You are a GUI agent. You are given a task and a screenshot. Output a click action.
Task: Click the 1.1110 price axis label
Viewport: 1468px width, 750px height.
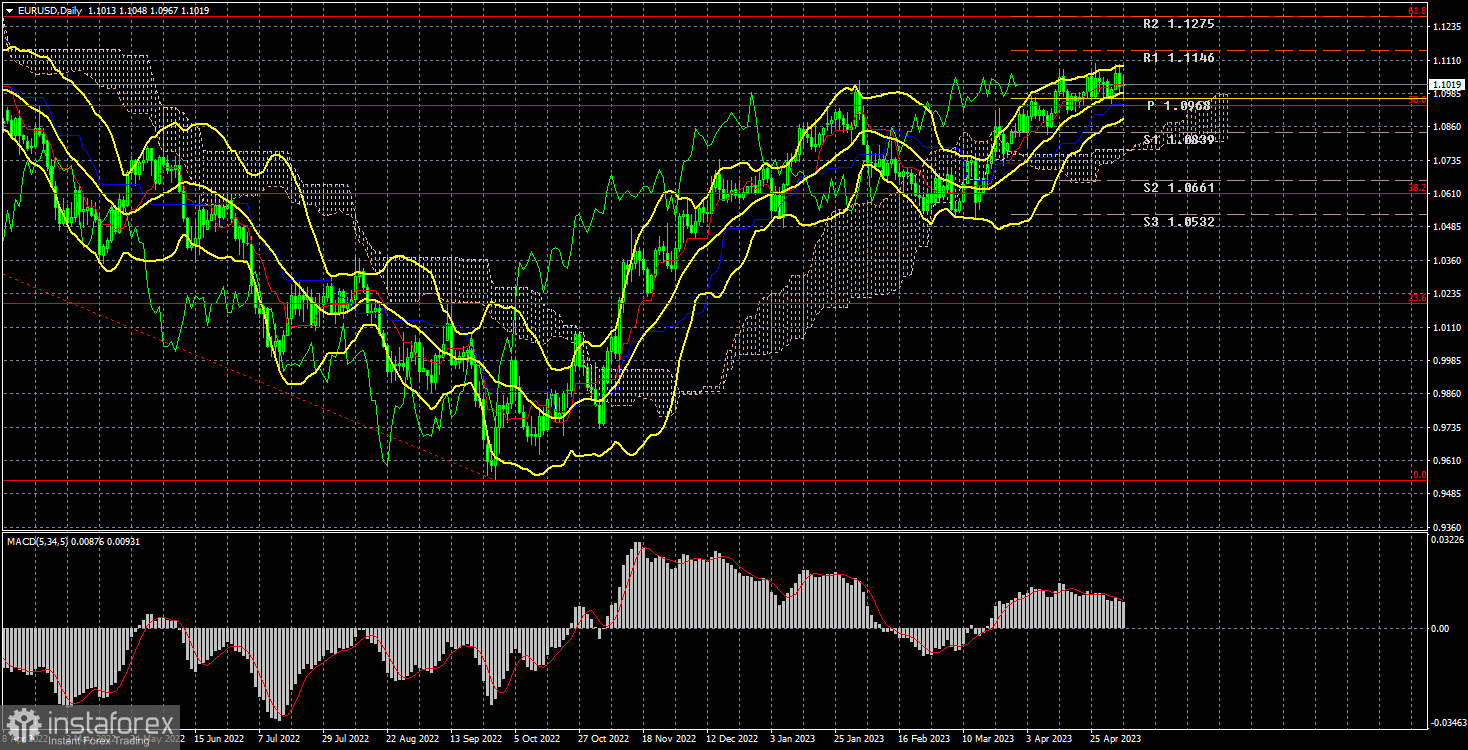pyautogui.click(x=1445, y=60)
